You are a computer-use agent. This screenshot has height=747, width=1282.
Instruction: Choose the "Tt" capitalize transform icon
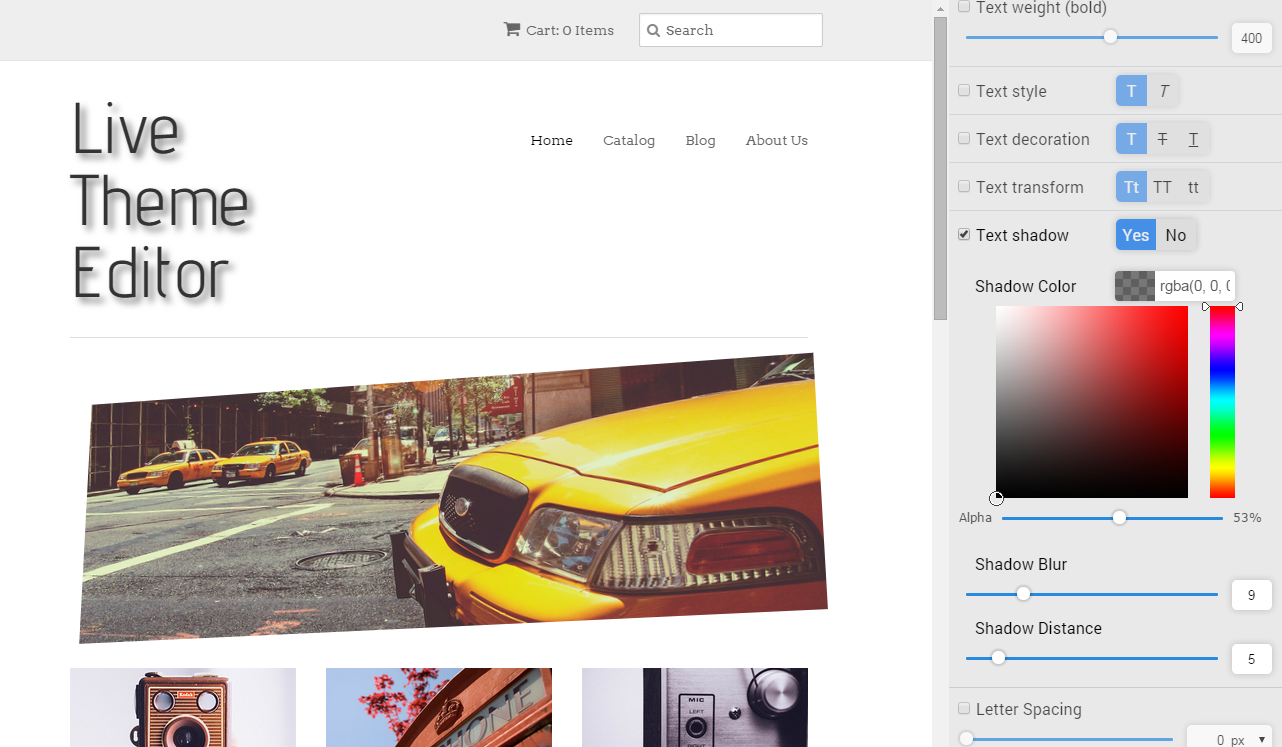pyautogui.click(x=1131, y=186)
